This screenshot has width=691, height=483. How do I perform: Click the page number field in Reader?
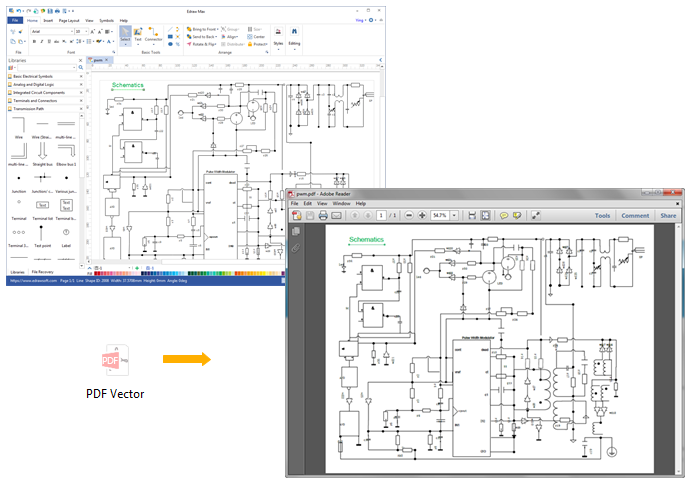click(x=381, y=215)
